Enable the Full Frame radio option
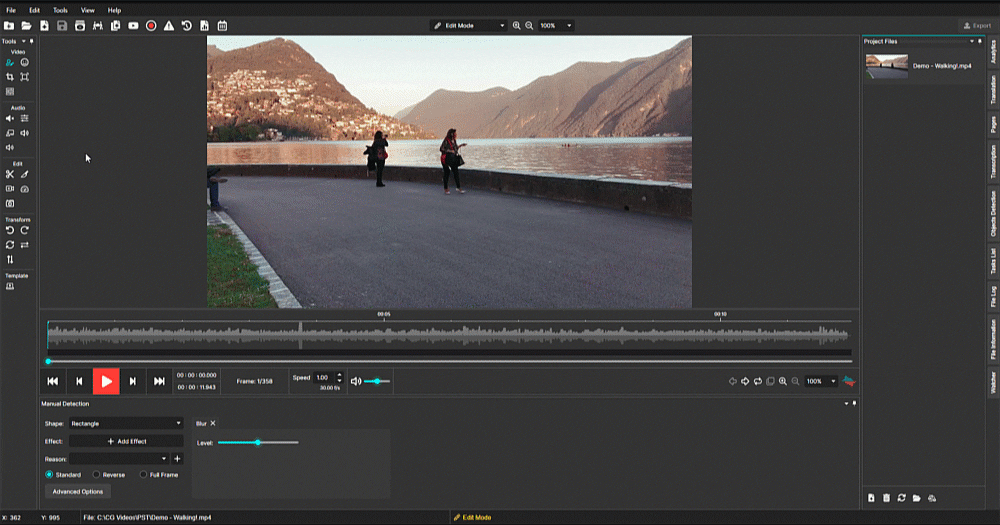The image size is (1000, 525). click(143, 474)
